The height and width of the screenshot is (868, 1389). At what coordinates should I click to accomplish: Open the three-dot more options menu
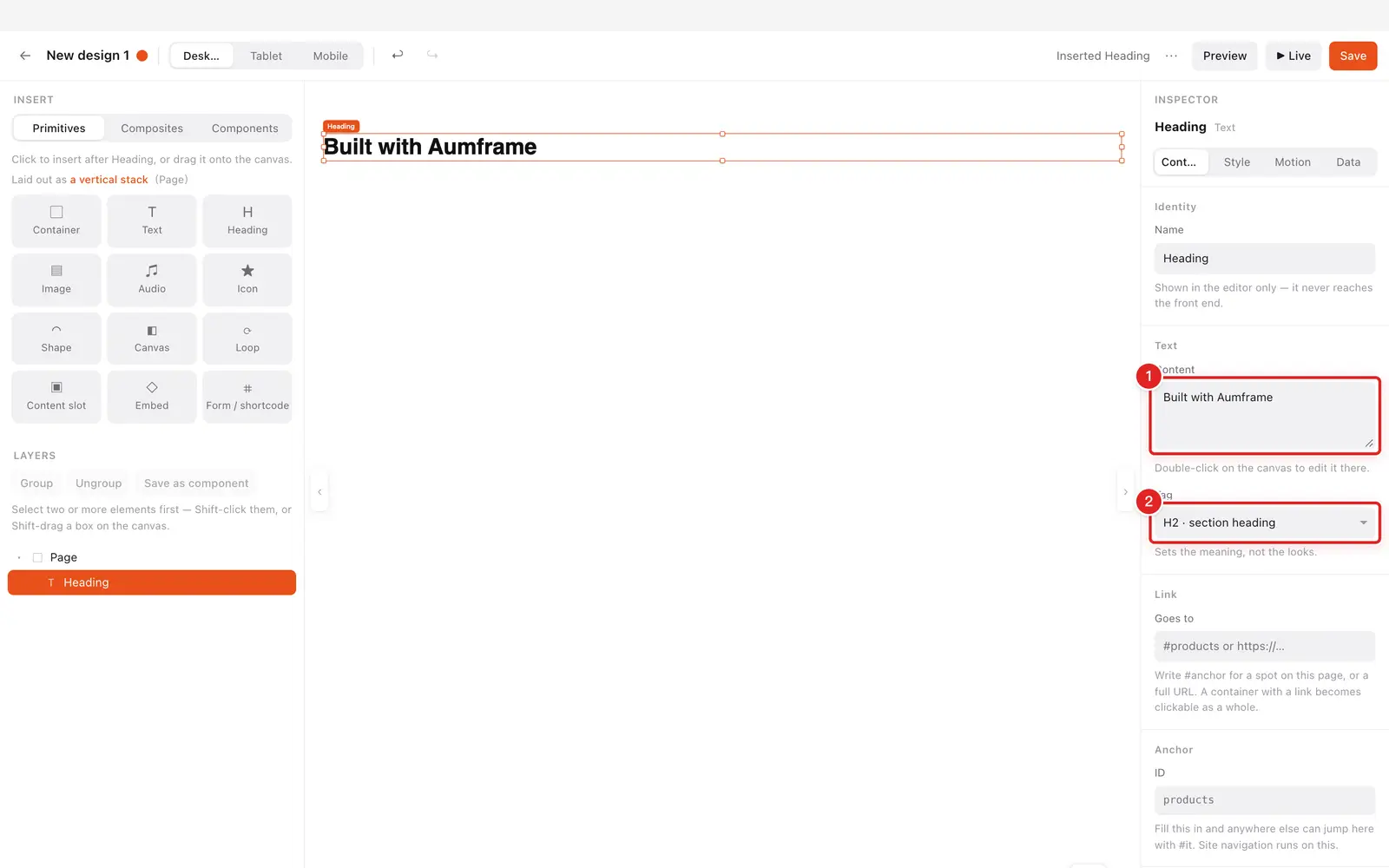tap(1171, 56)
